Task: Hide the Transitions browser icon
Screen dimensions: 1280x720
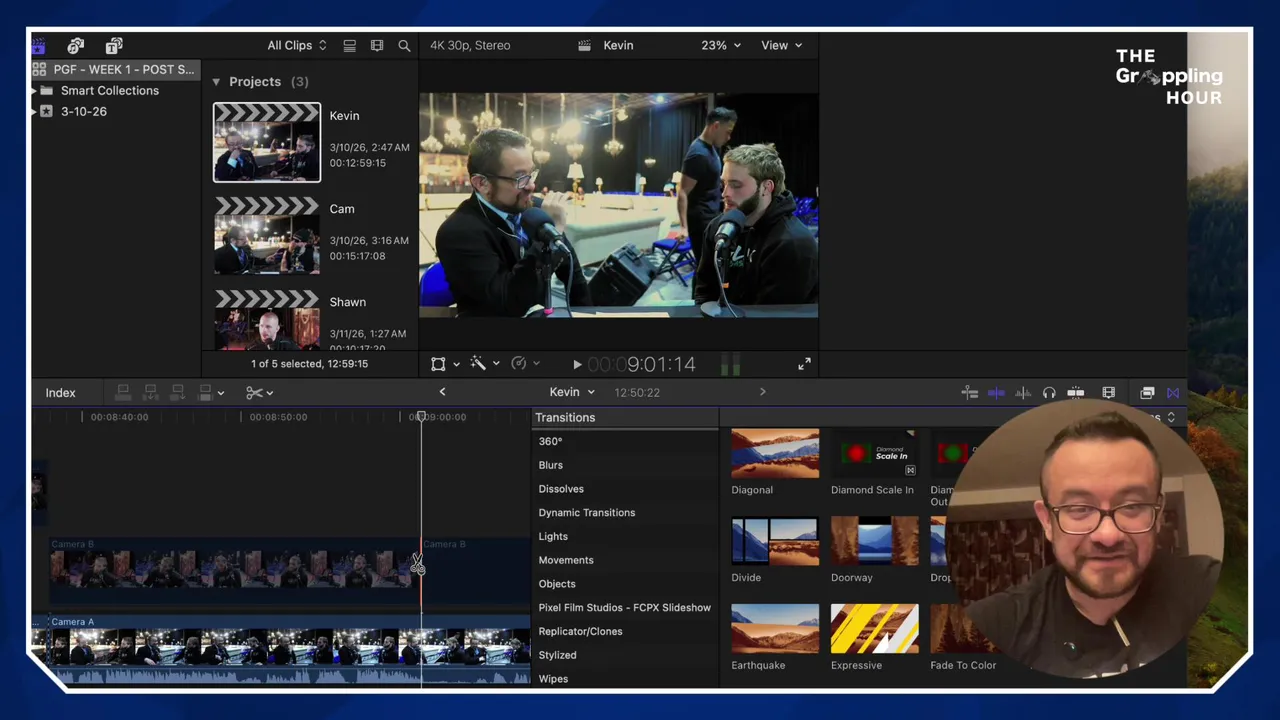Action: click(1173, 392)
